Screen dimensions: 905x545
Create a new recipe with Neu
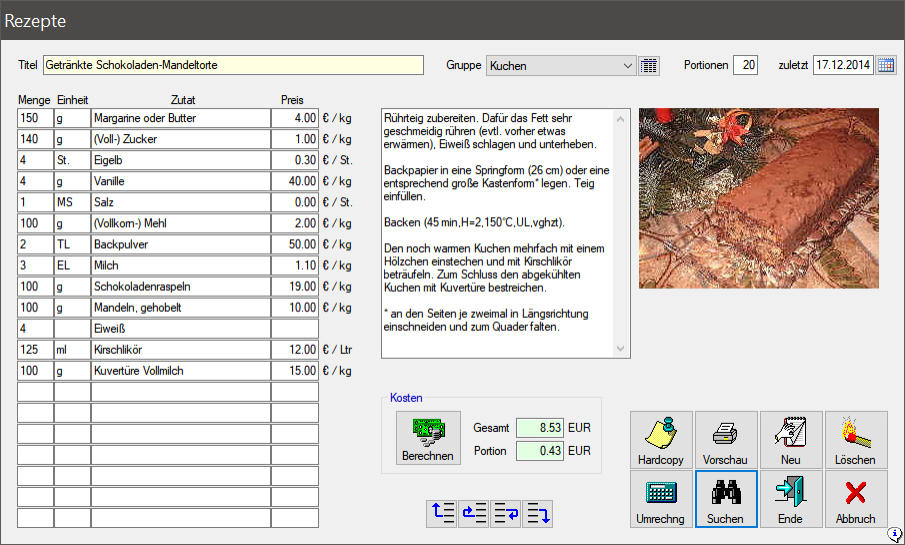[790, 440]
